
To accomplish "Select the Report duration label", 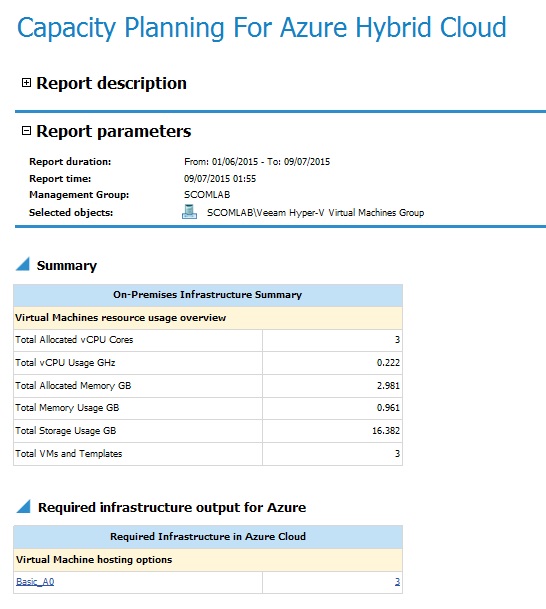I will [x=70, y=162].
